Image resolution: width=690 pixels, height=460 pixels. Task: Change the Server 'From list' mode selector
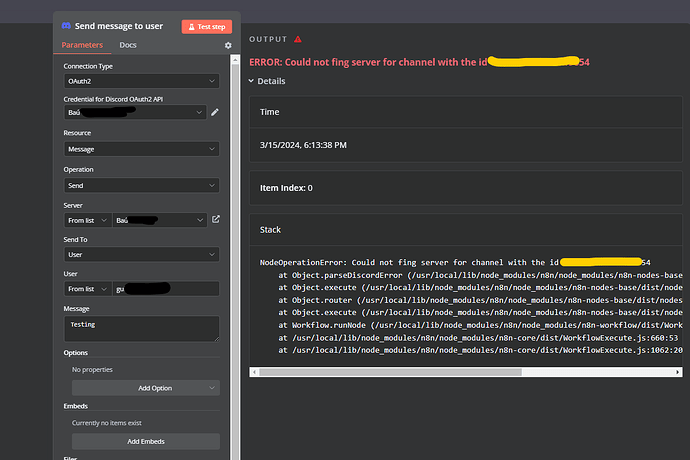(87, 219)
